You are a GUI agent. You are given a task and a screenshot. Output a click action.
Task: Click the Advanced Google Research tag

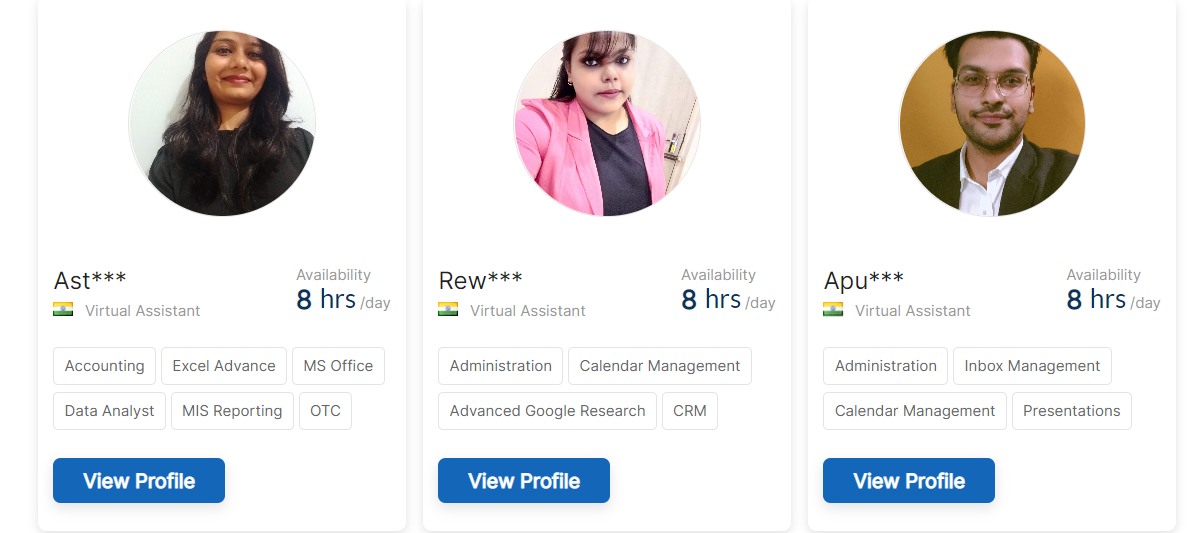(x=548, y=411)
